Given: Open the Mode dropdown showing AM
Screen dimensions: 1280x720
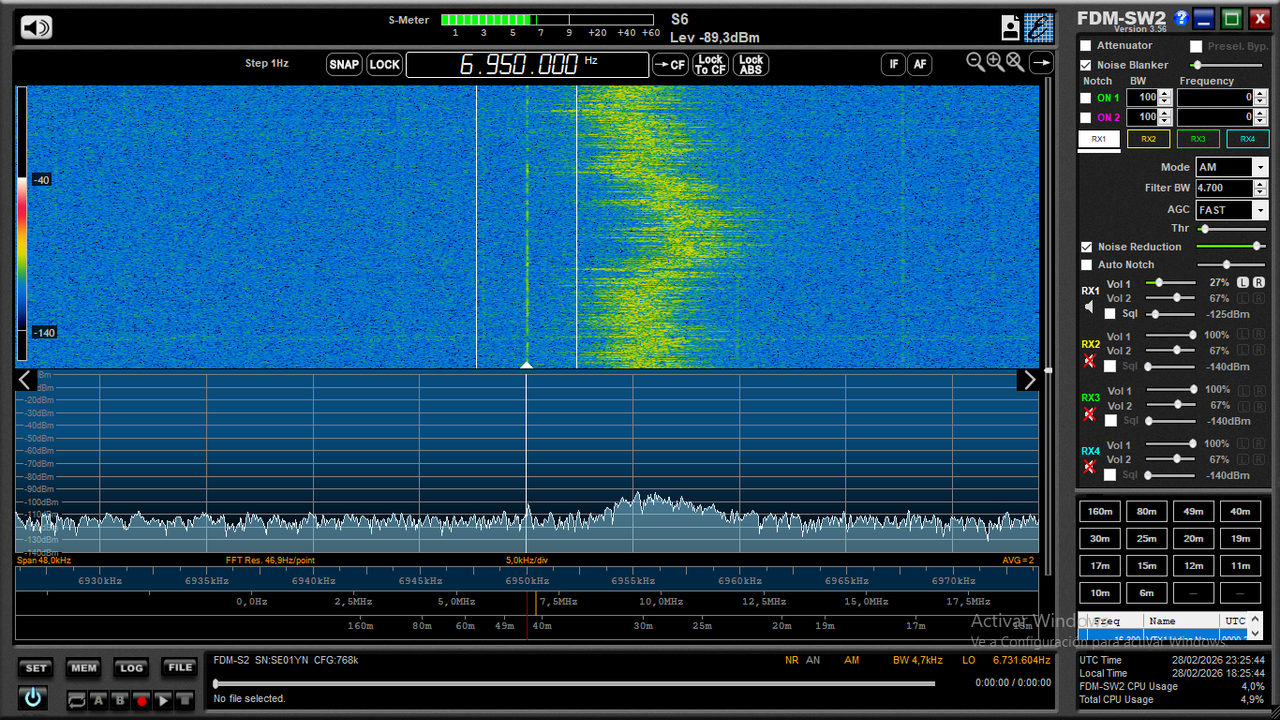Looking at the screenshot, I should [1260, 168].
